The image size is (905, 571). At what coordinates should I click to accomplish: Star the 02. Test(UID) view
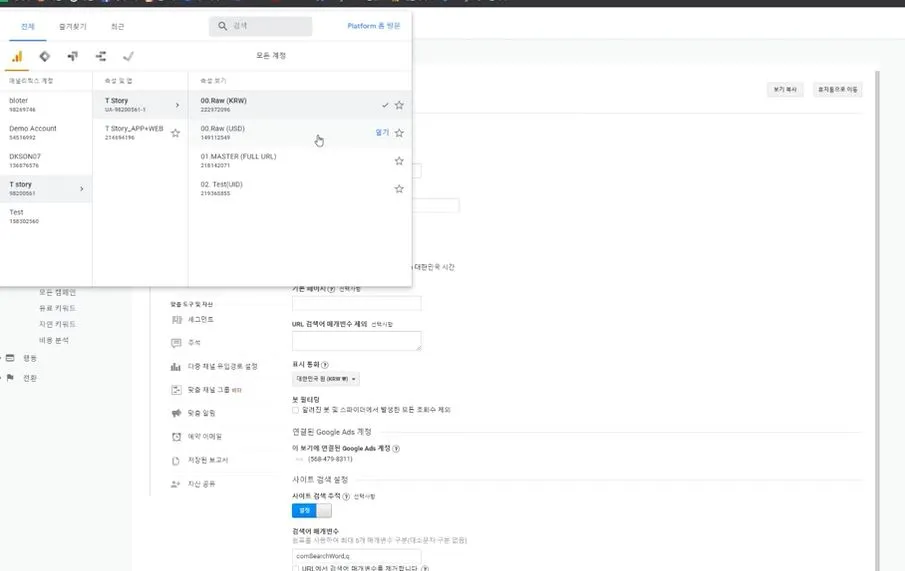pyautogui.click(x=399, y=189)
